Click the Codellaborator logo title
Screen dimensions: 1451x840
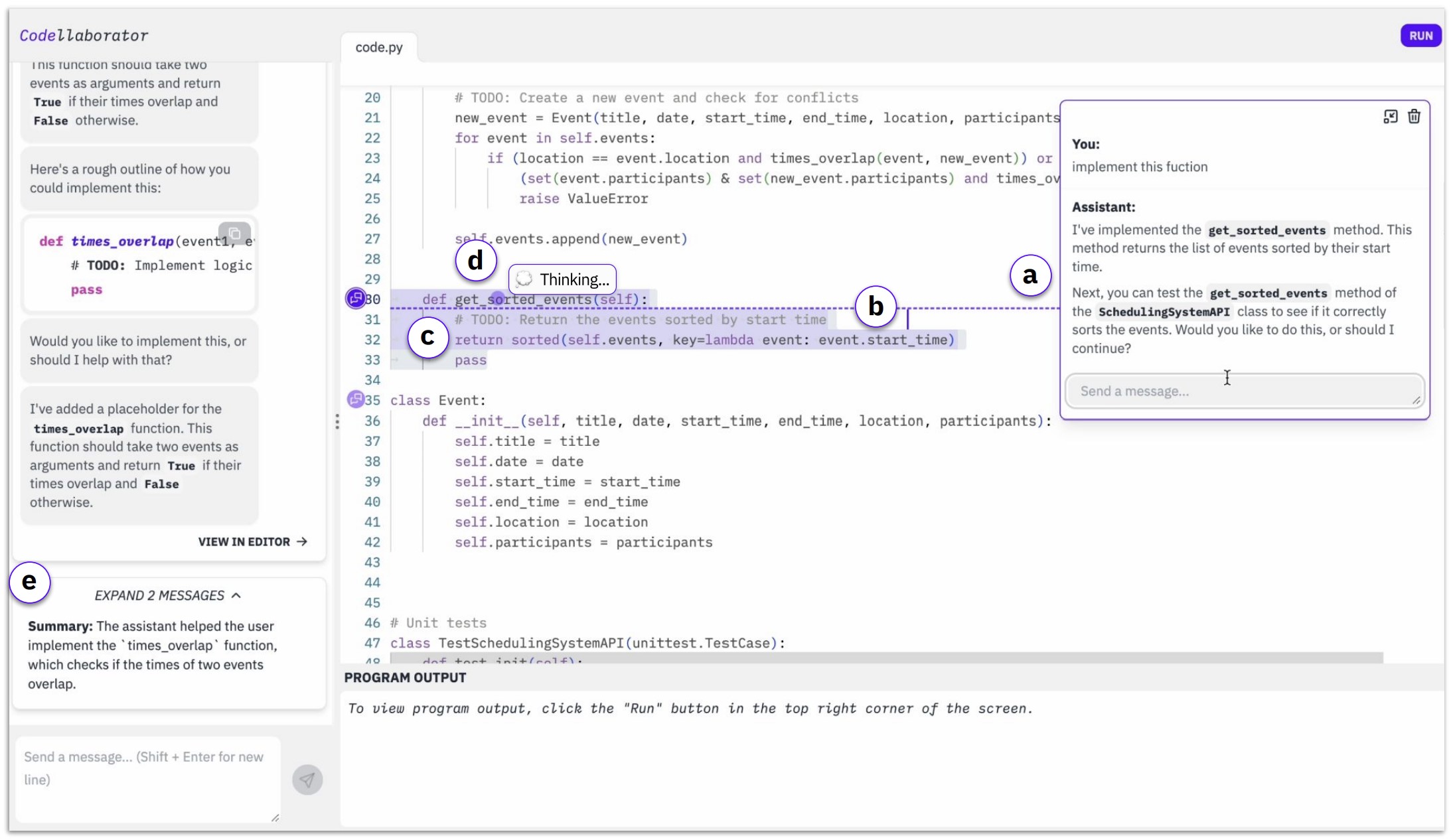tap(84, 35)
